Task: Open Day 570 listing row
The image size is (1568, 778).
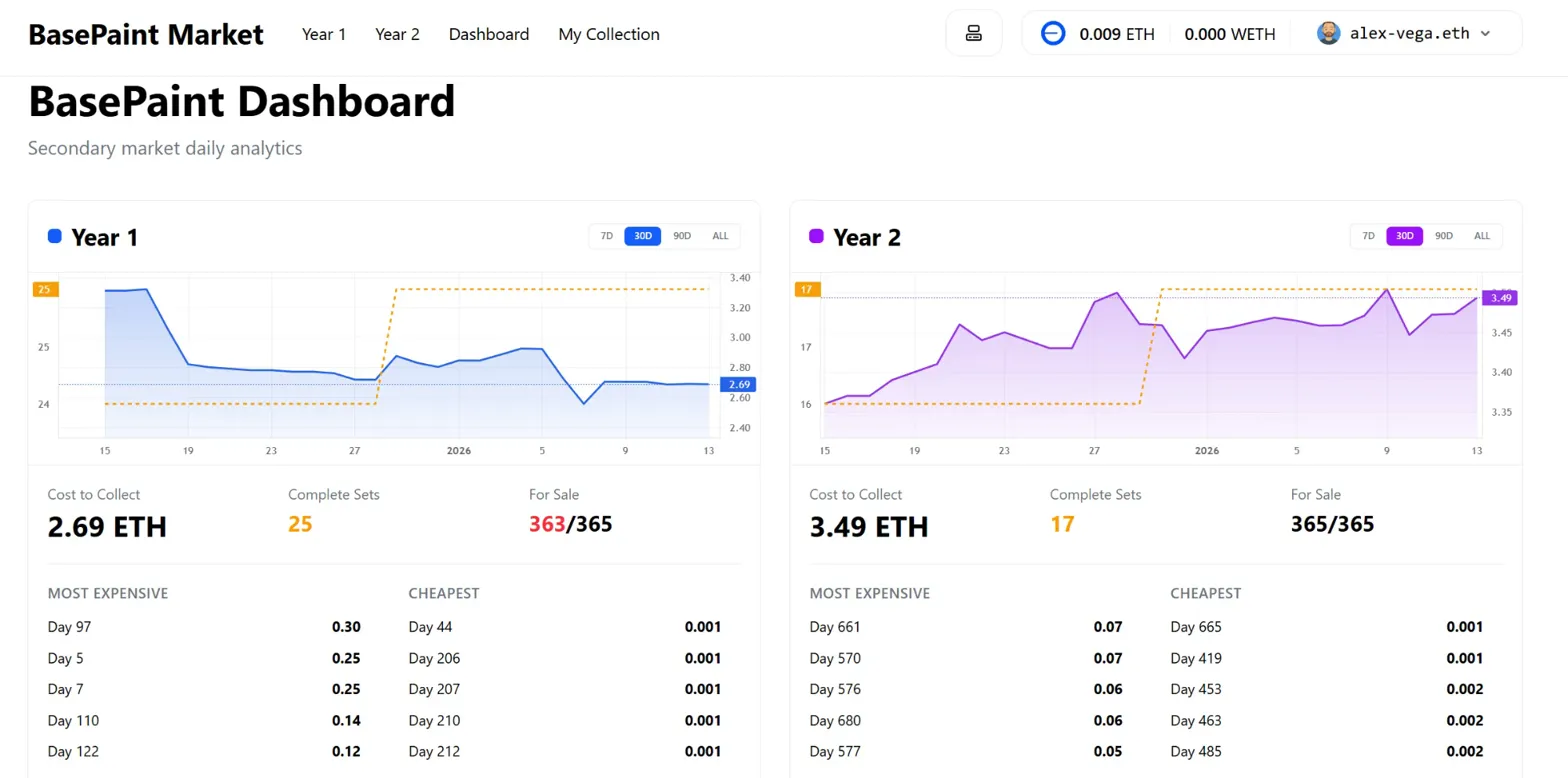Action: pyautogui.click(x=966, y=658)
